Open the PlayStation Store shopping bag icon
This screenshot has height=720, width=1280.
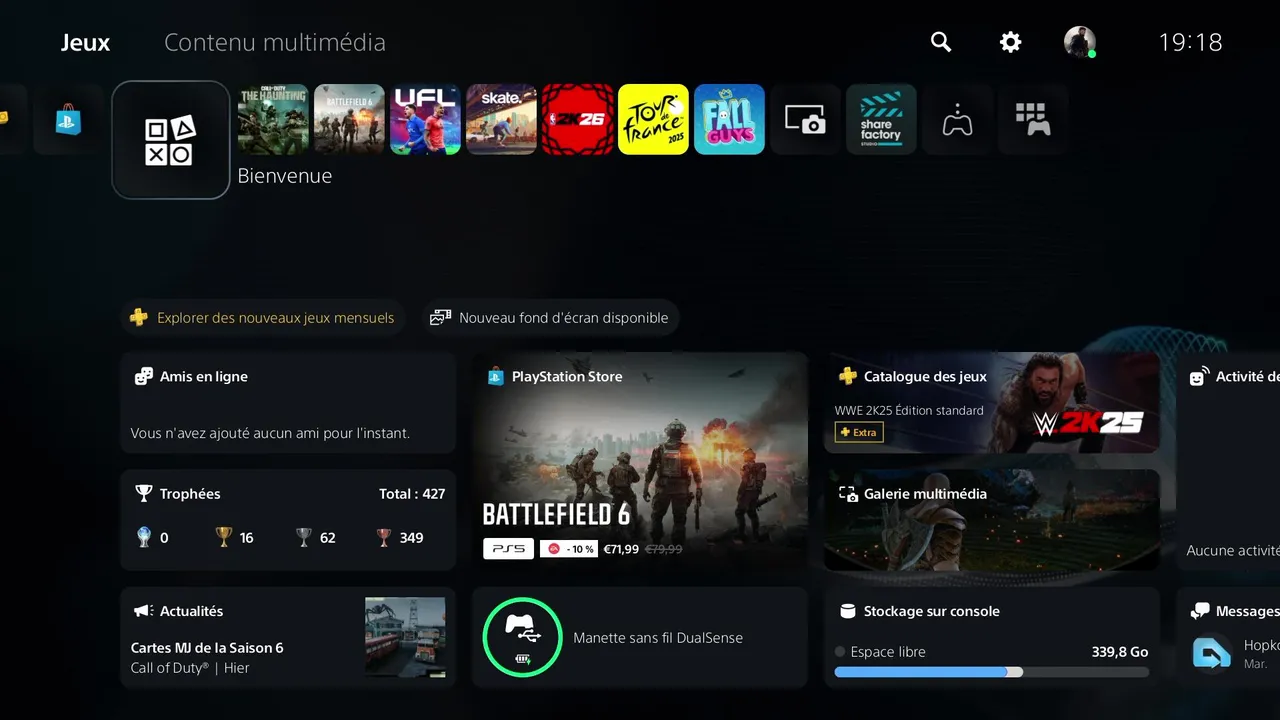(x=68, y=120)
